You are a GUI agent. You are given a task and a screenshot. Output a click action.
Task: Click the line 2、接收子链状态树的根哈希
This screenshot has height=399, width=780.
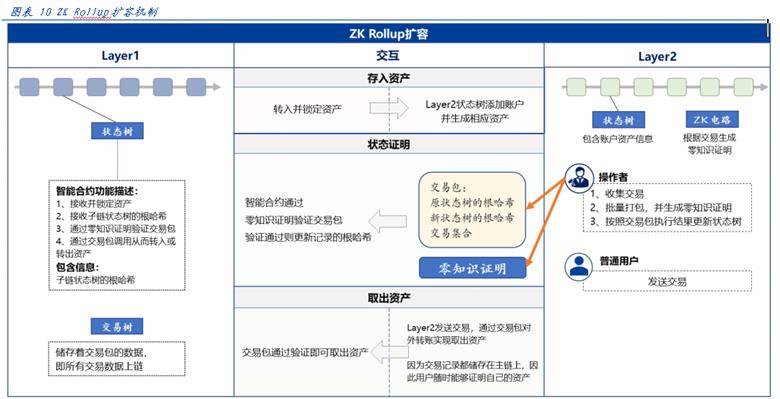click(111, 216)
